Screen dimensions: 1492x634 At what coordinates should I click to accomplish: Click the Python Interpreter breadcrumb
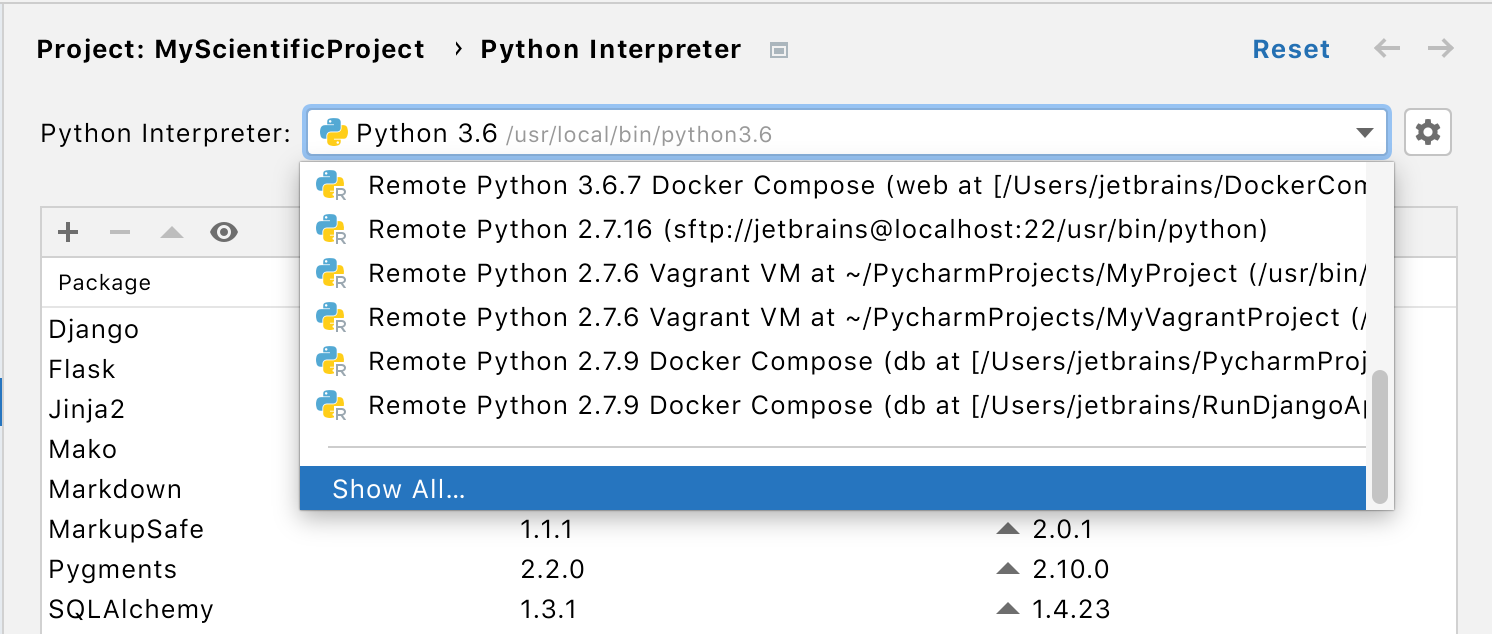point(610,48)
